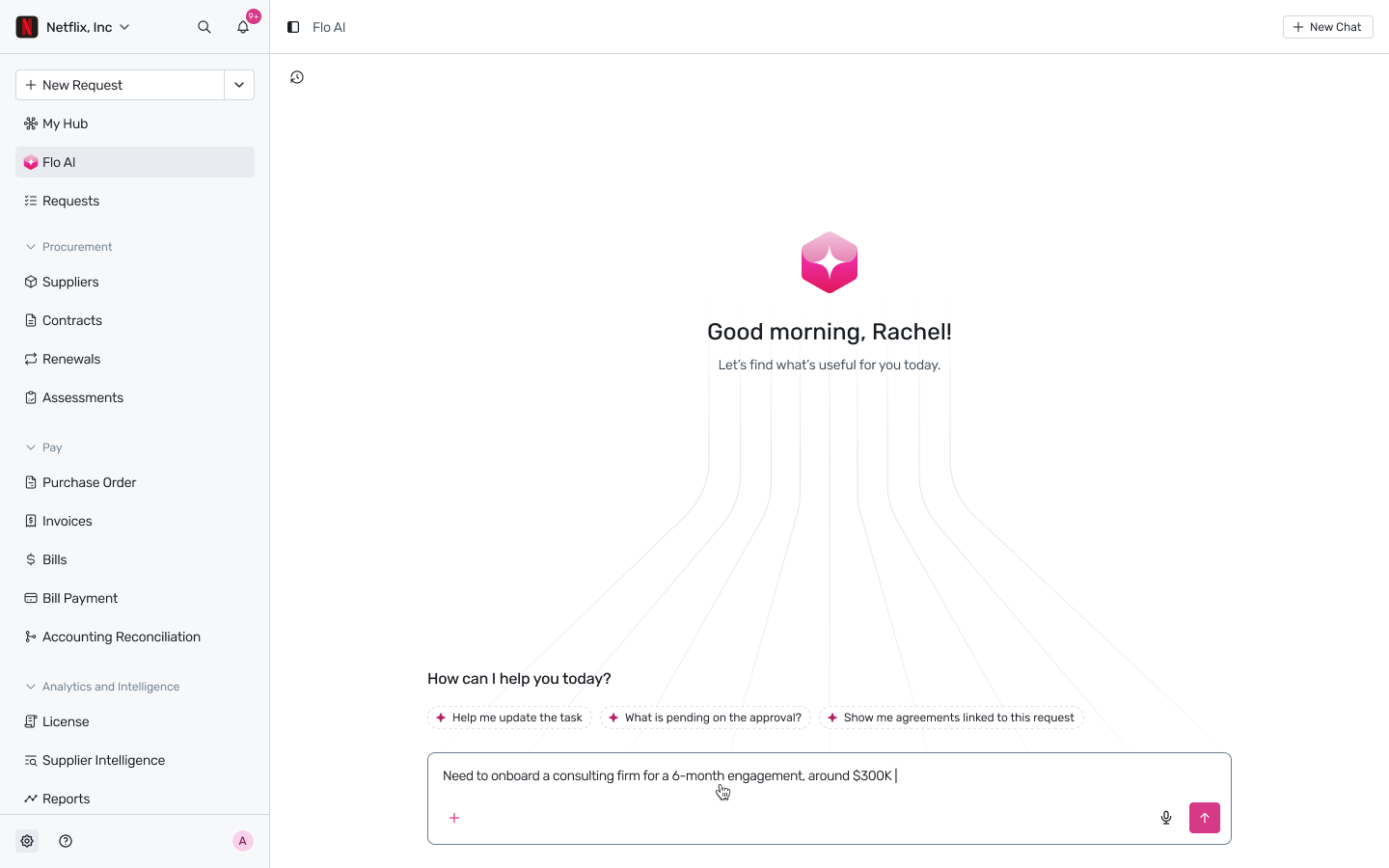
Task: Click the plus attachment icon in chat box
Action: coord(454,818)
